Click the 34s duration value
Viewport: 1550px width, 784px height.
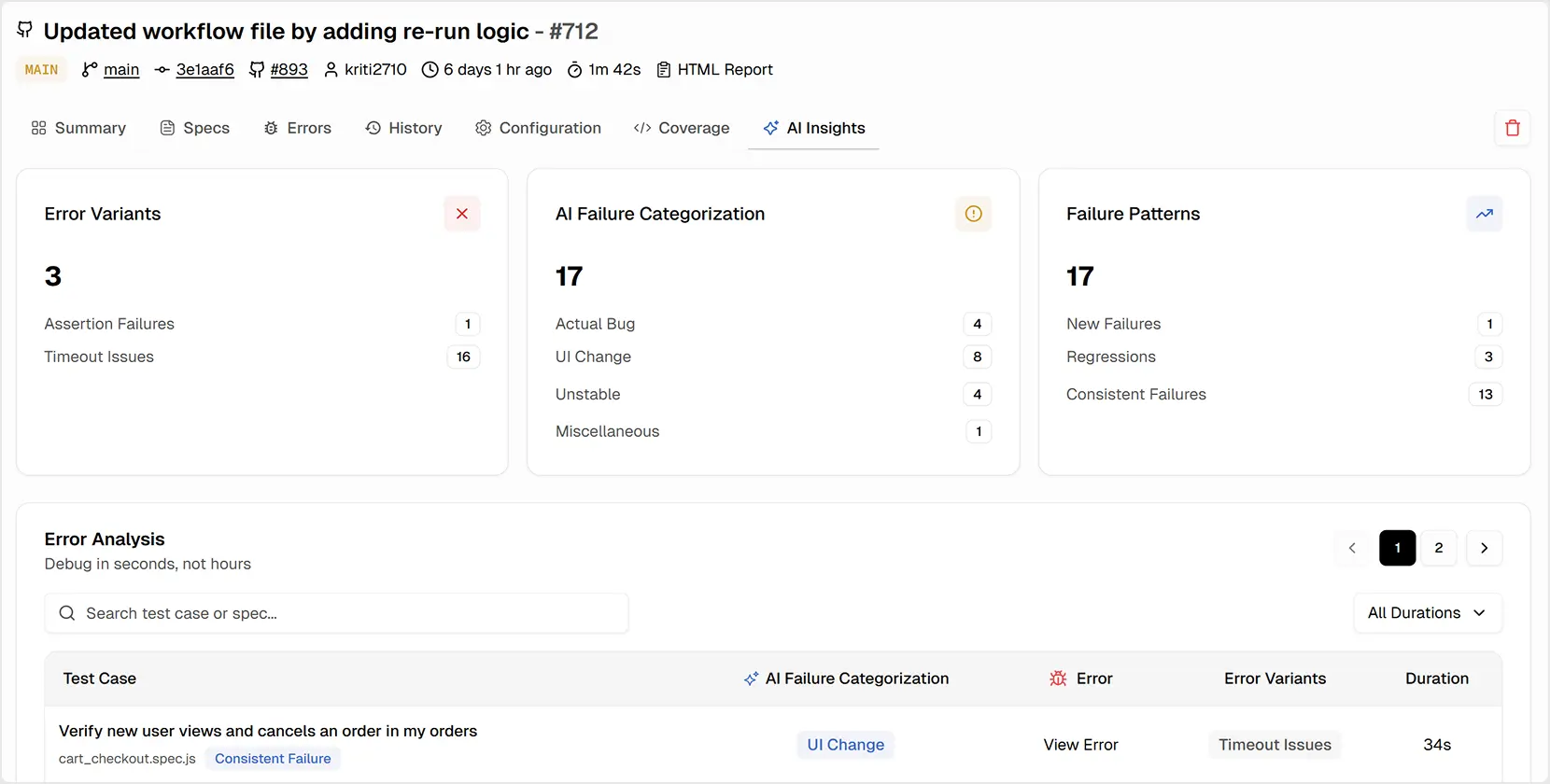tap(1437, 745)
